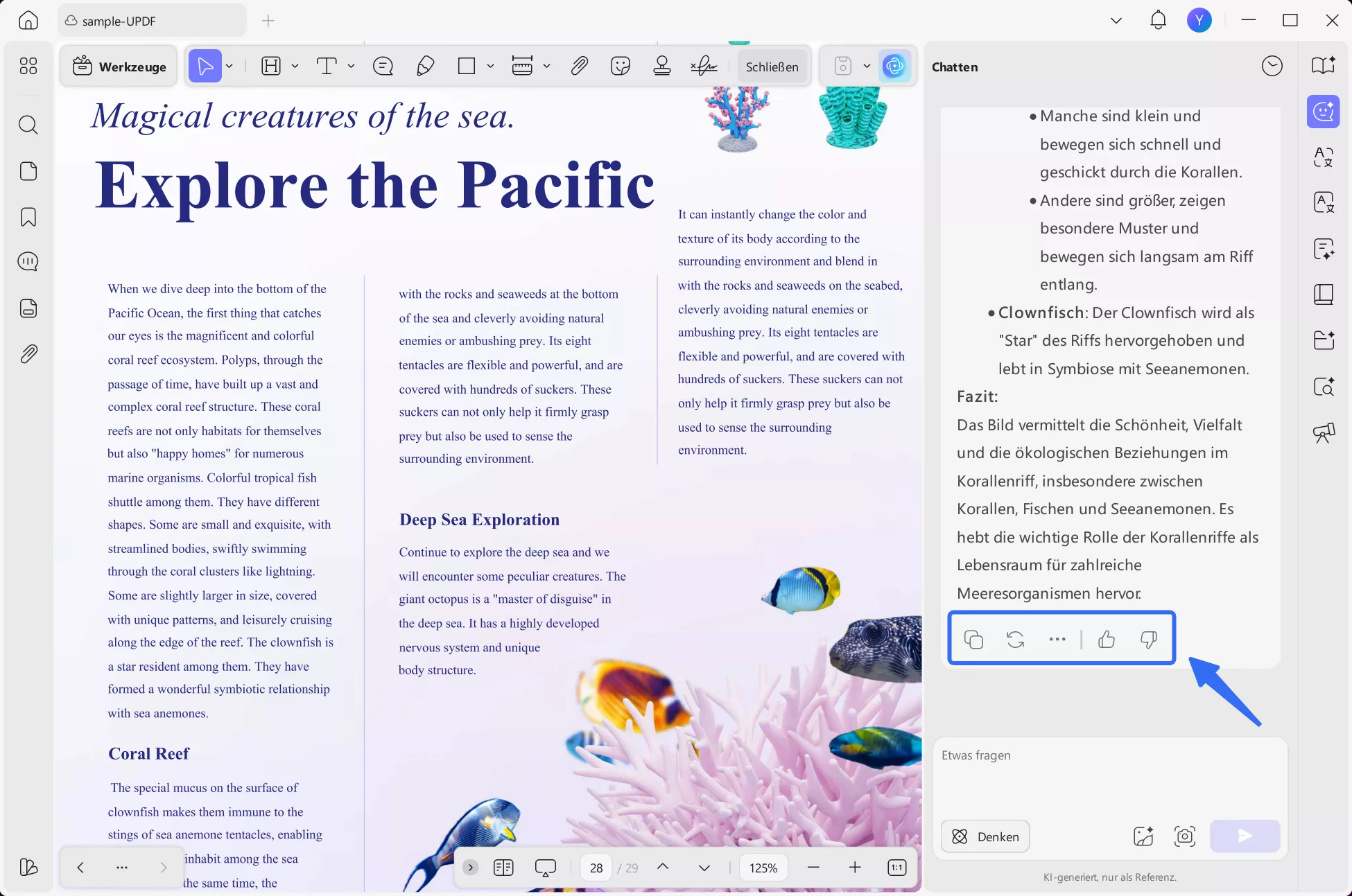Click the Schließen button
Image resolution: width=1352 pixels, height=896 pixels.
click(772, 67)
